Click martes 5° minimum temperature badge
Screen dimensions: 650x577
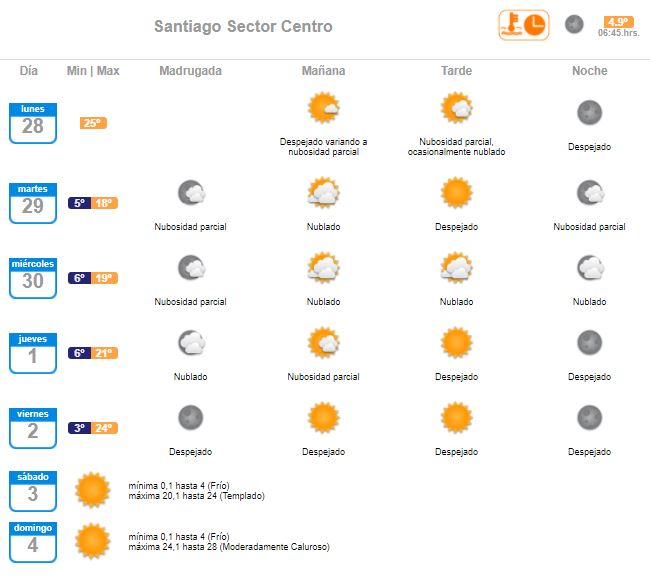pyautogui.click(x=80, y=203)
